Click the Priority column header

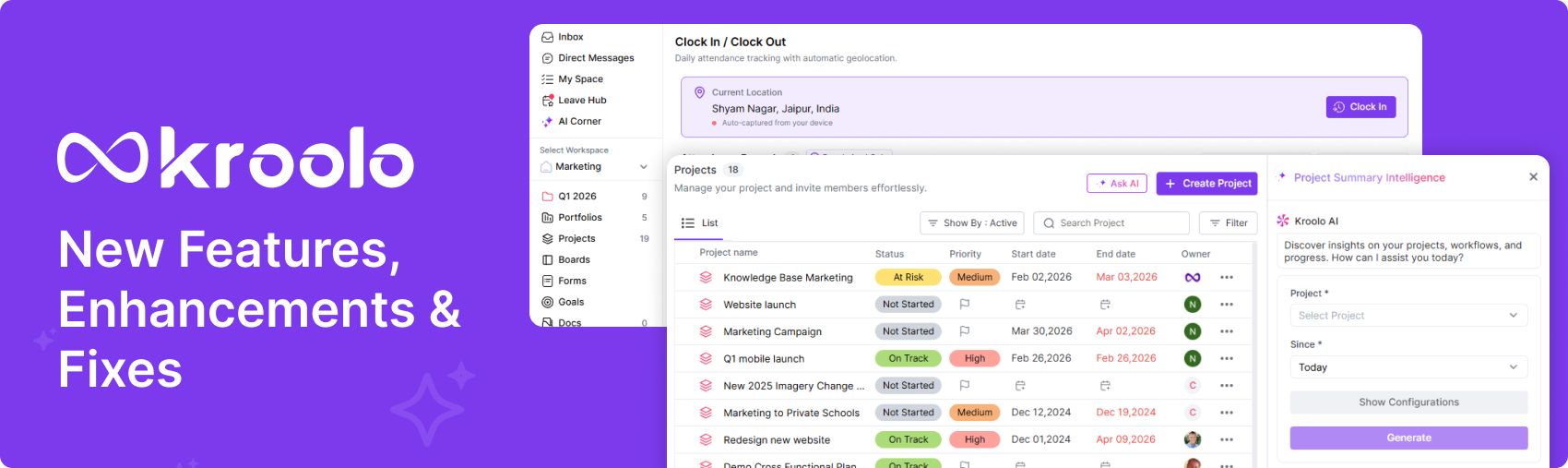coord(965,254)
